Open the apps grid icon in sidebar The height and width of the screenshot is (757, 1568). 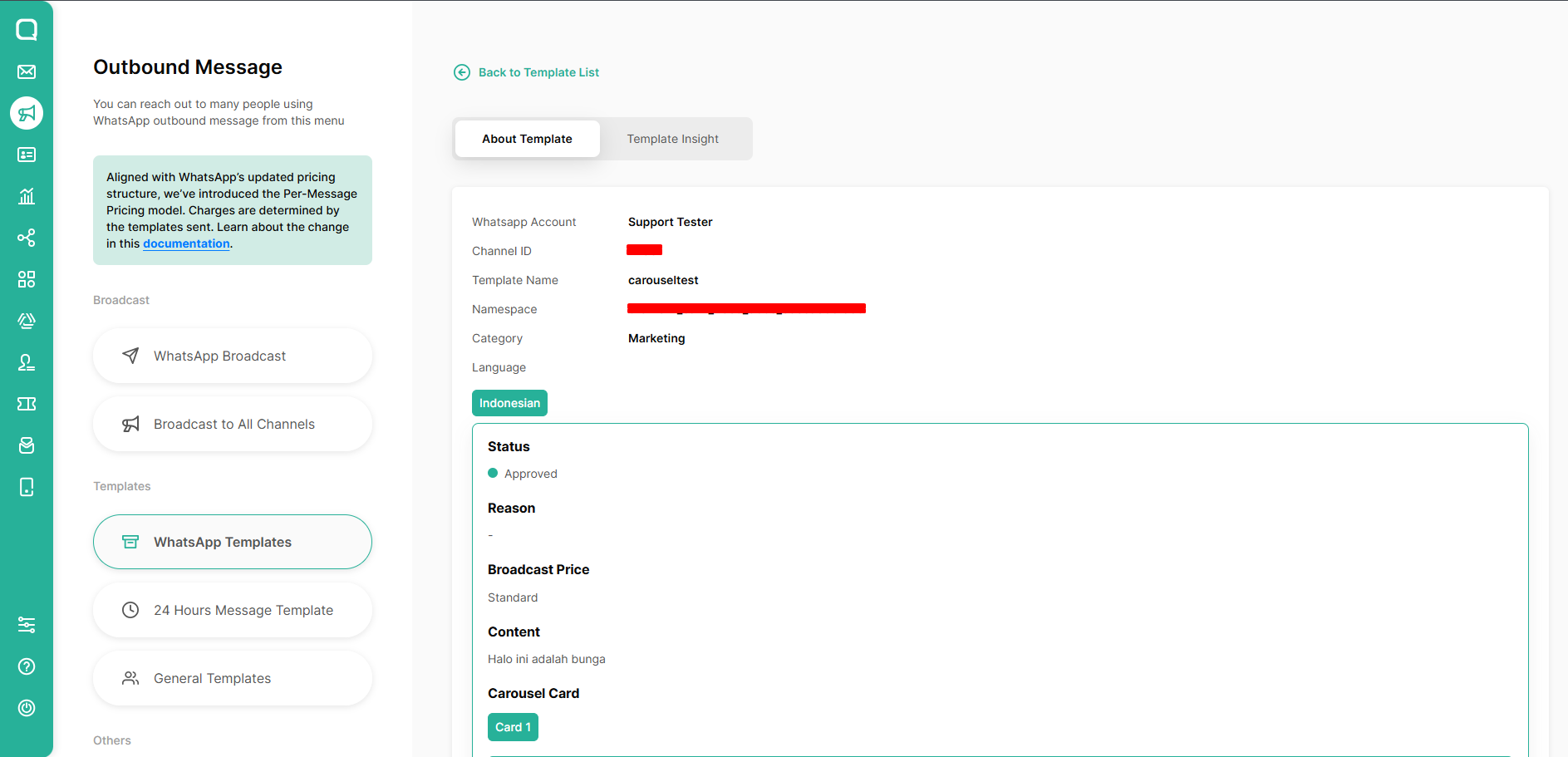click(27, 279)
